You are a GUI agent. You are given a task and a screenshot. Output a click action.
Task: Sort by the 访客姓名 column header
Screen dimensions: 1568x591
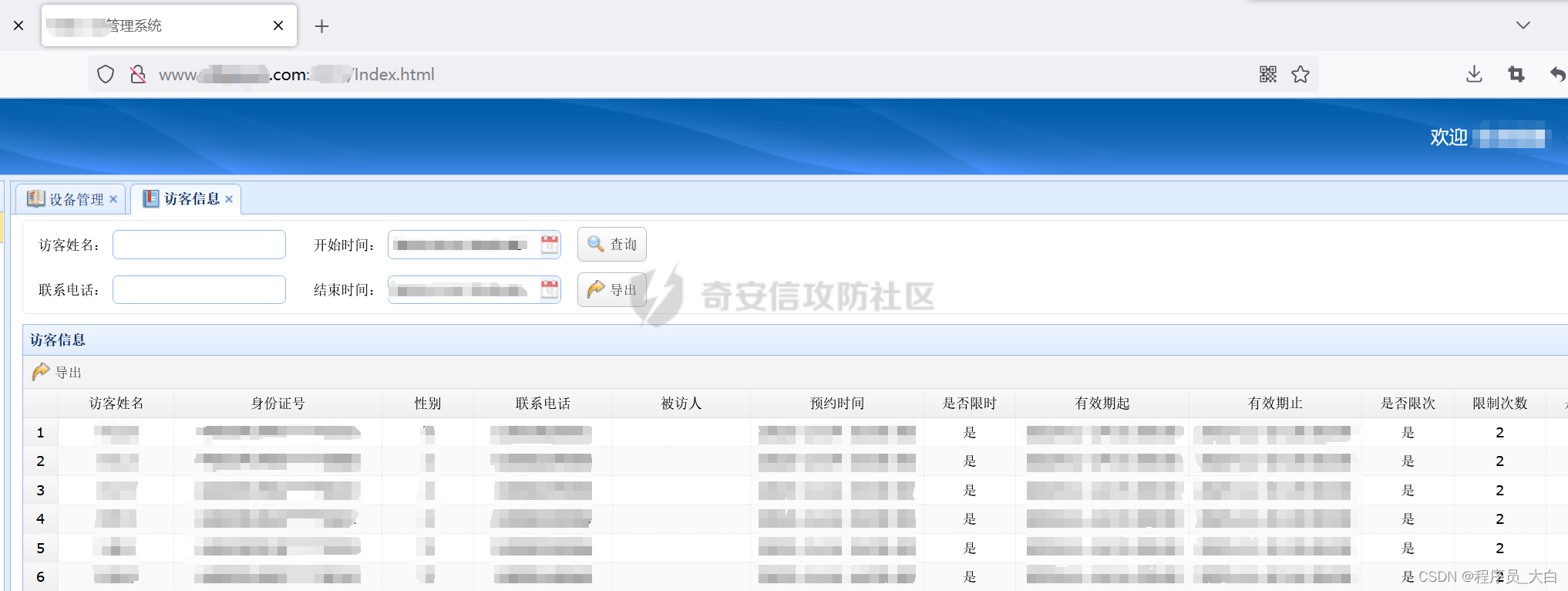[116, 404]
